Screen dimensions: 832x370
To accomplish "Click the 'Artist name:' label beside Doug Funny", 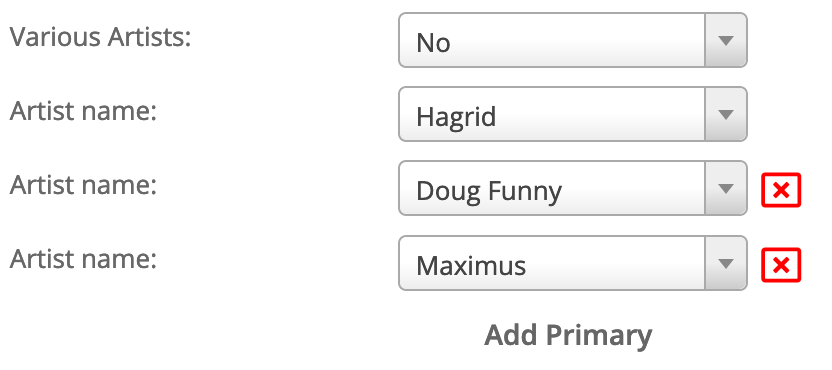I will click(x=83, y=185).
